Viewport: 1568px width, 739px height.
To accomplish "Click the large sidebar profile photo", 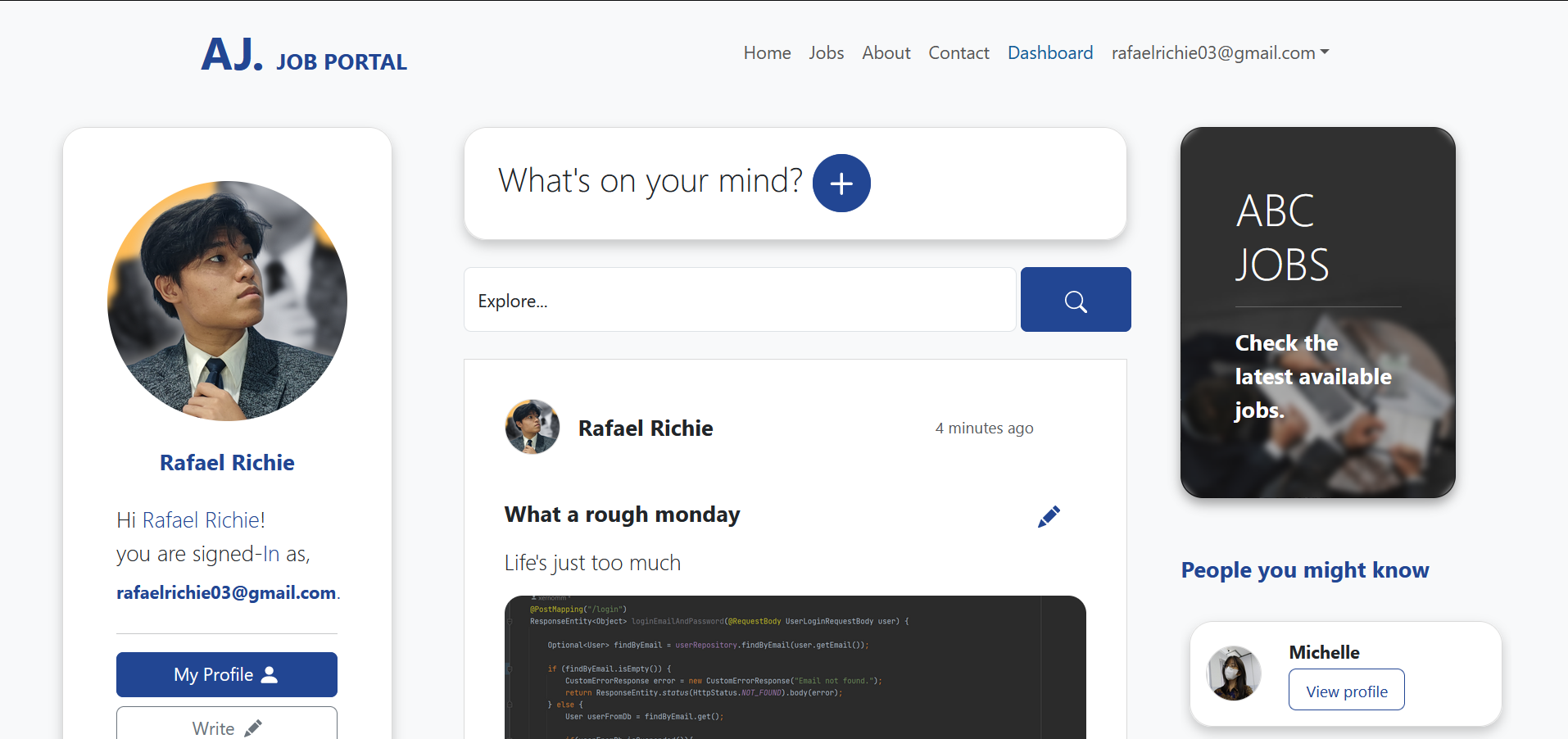I will coord(227,301).
